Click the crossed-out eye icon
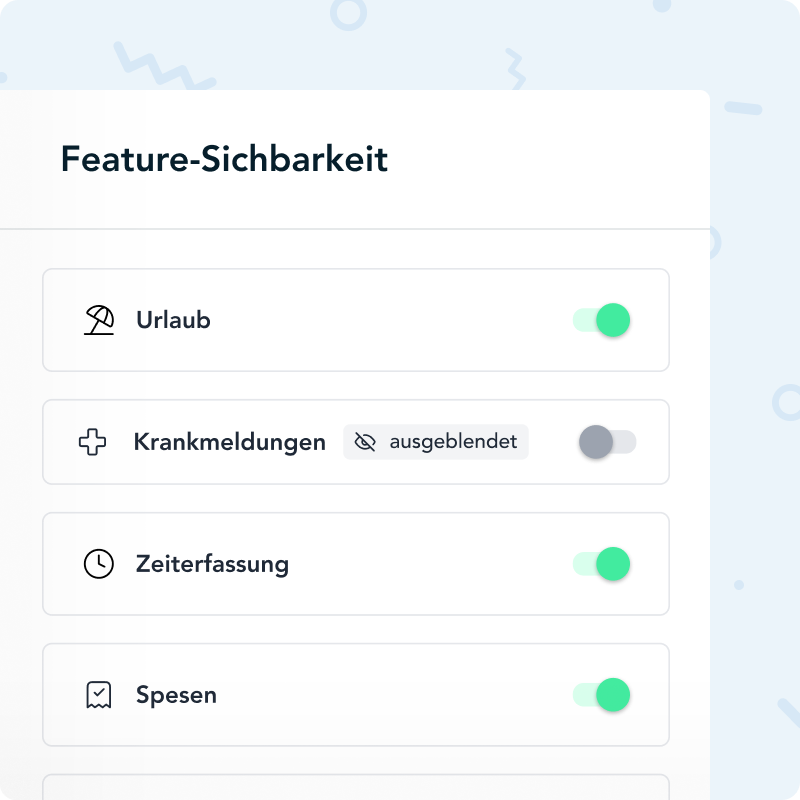The width and height of the screenshot is (800, 800). (365, 442)
